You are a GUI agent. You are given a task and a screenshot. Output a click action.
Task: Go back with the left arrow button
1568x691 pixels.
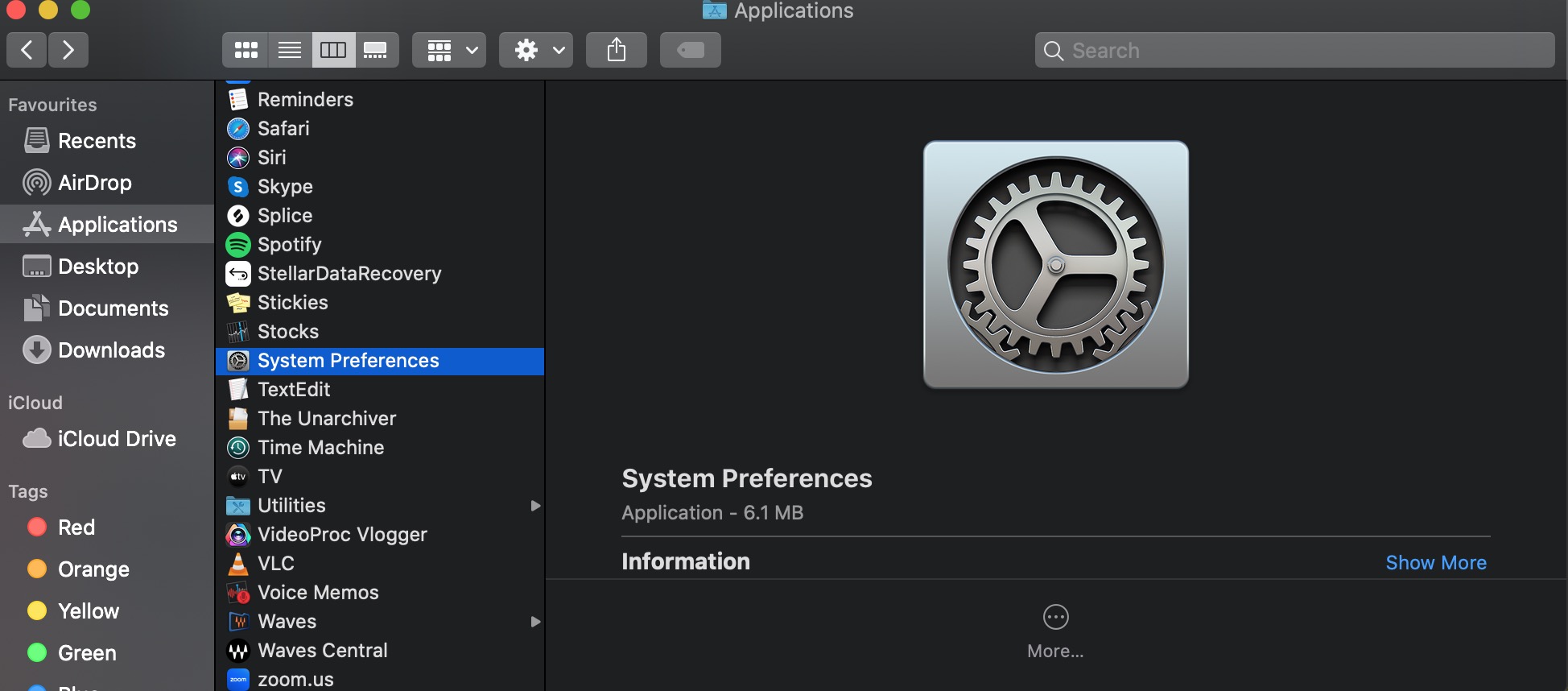[27, 50]
